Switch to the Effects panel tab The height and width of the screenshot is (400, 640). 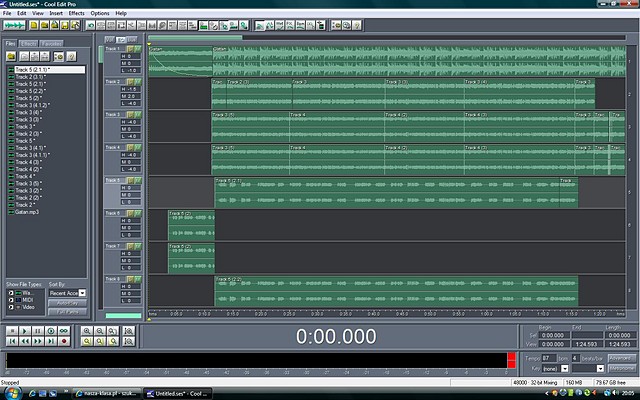pyautogui.click(x=29, y=43)
